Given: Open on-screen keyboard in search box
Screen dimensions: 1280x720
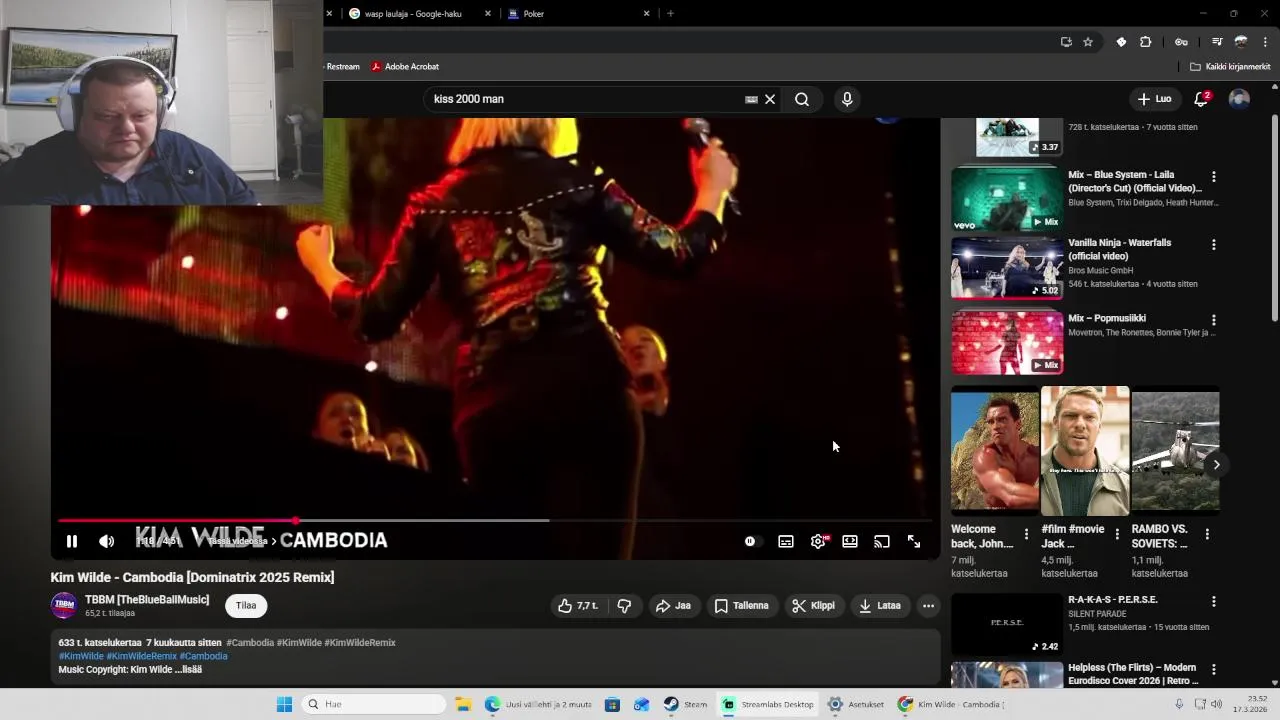Looking at the screenshot, I should click(751, 99).
